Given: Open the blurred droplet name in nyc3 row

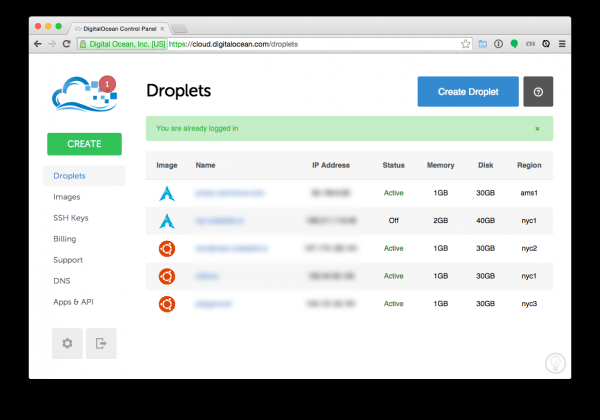Looking at the screenshot, I should click(214, 304).
